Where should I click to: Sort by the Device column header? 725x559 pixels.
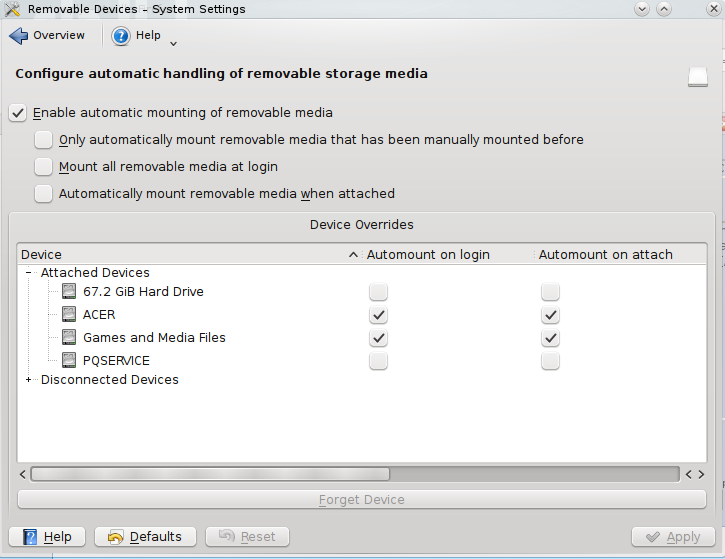(180, 255)
